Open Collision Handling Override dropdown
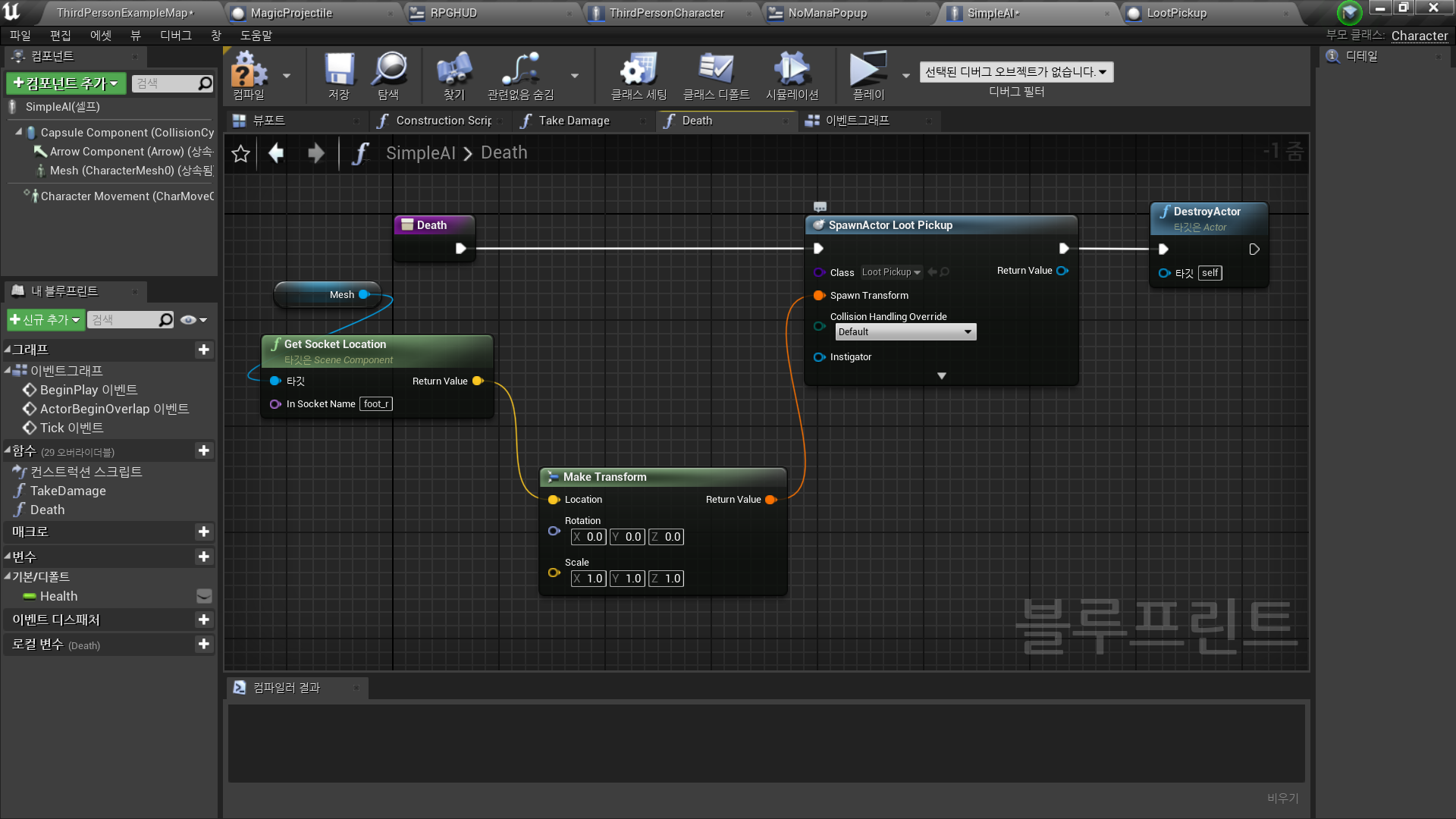The height and width of the screenshot is (819, 1456). (905, 332)
